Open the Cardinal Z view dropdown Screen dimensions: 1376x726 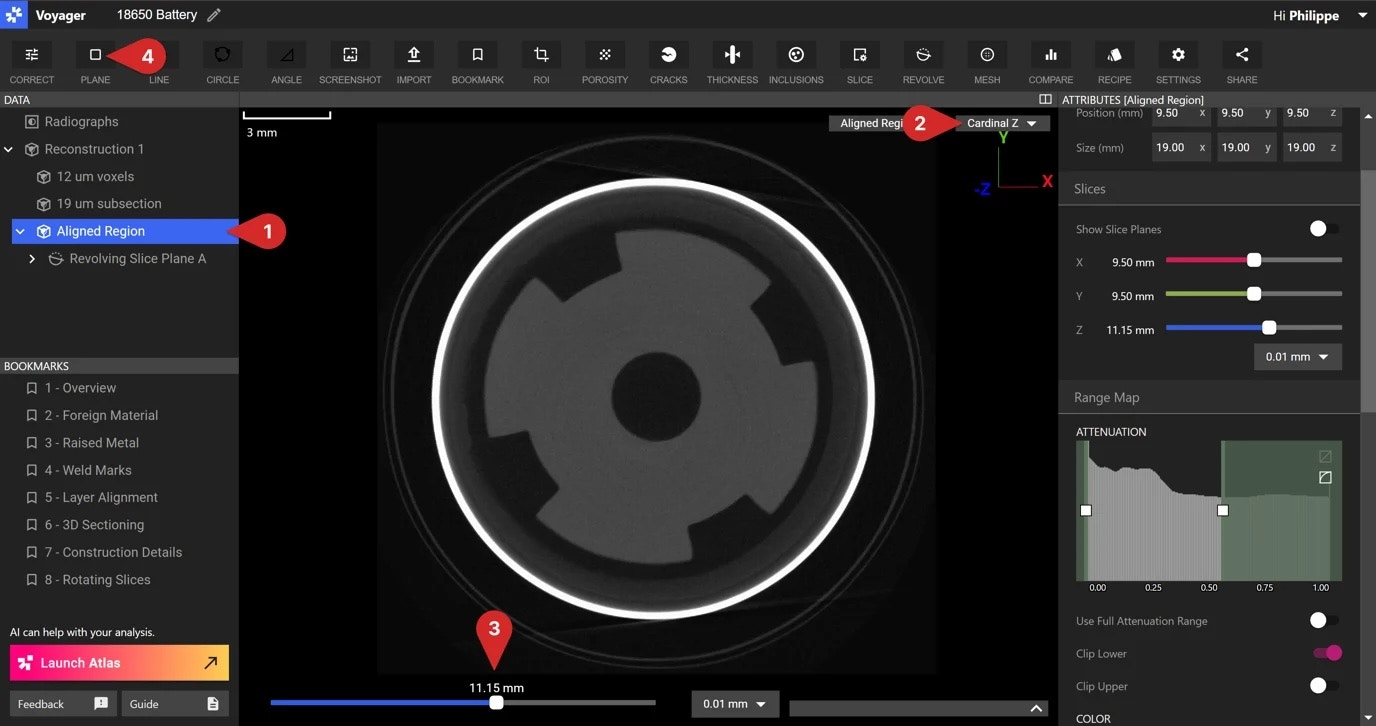tap(1002, 123)
